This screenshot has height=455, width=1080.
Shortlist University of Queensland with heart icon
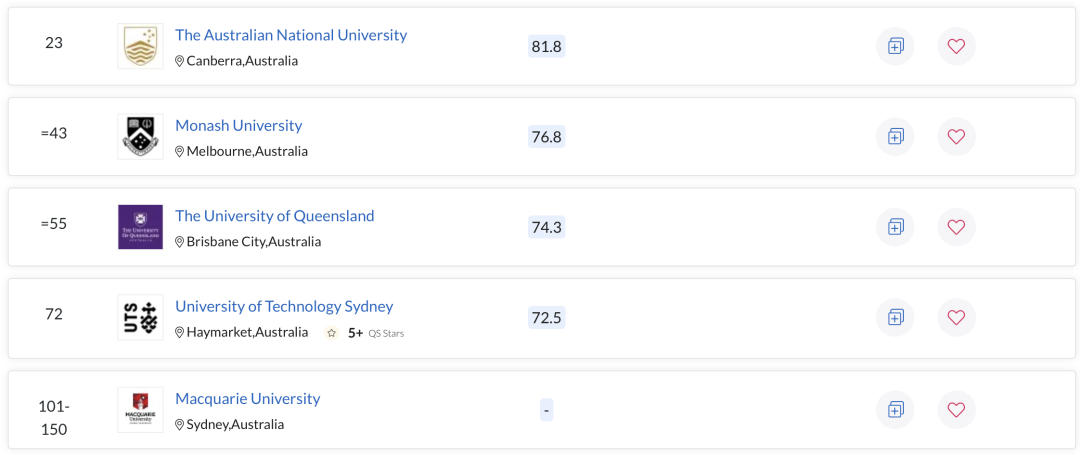tap(956, 226)
